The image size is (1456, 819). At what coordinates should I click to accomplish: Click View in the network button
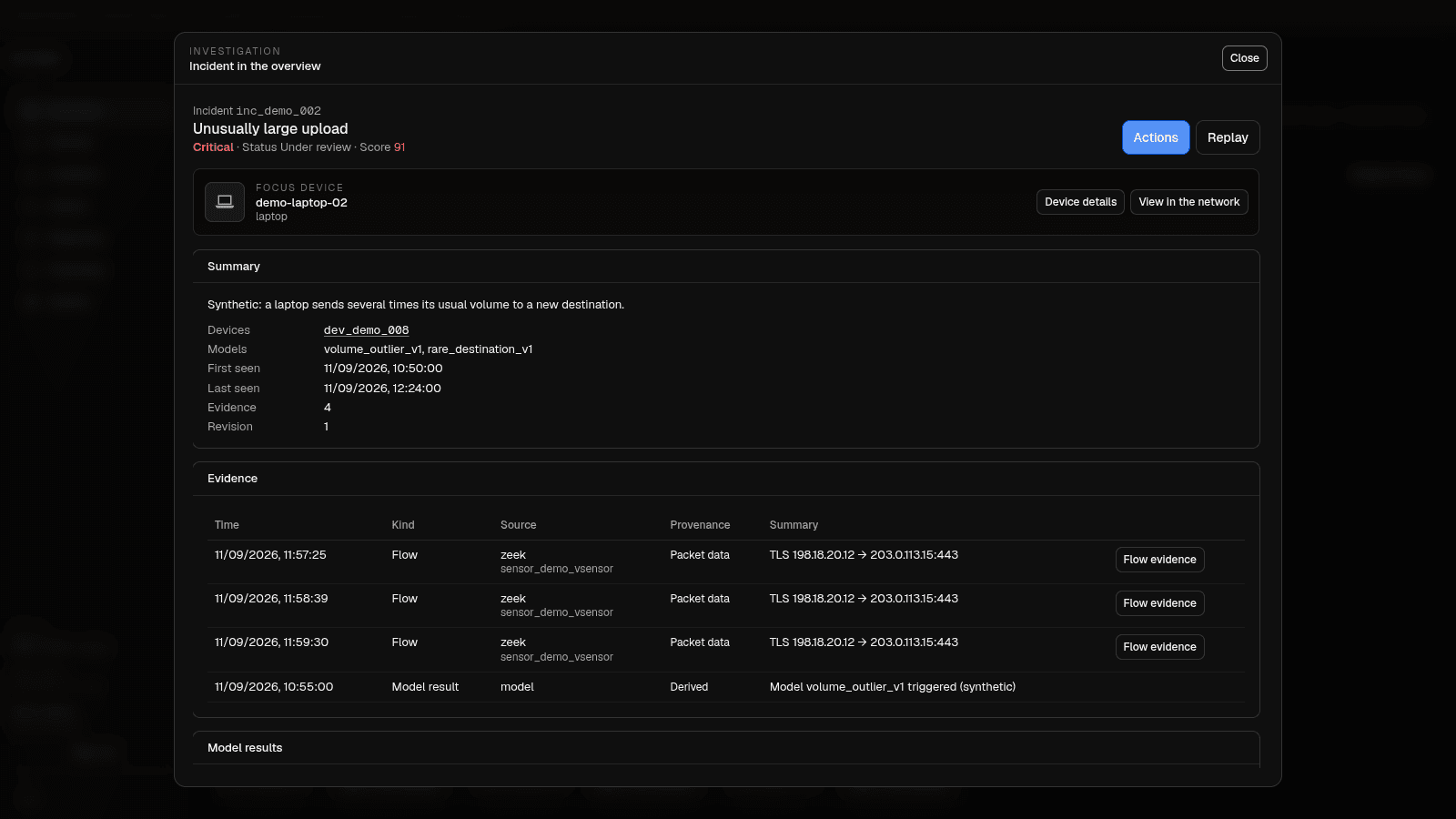pyautogui.click(x=1188, y=202)
